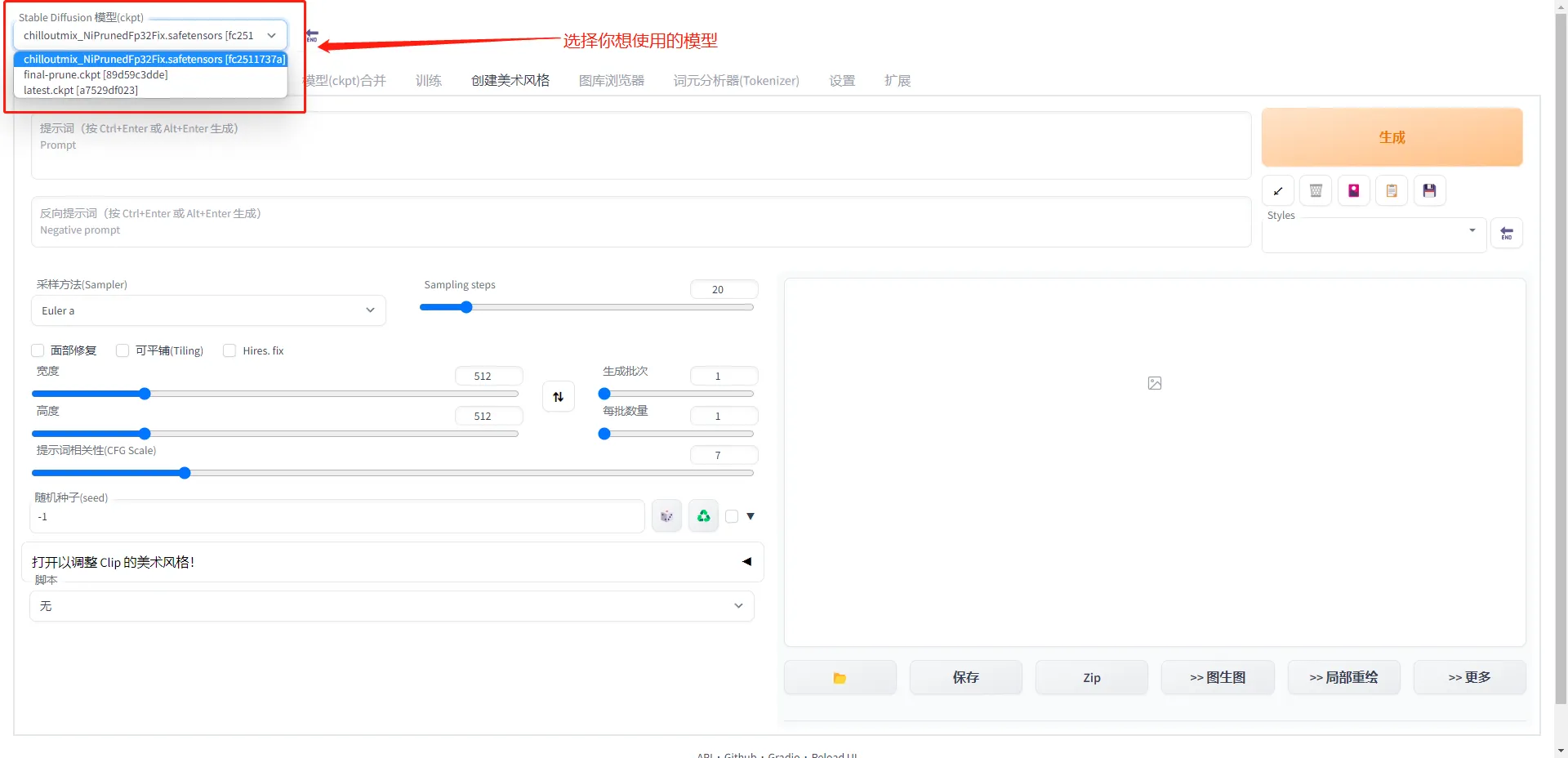Viewport: 1568px width, 758px height.
Task: Click the 宽度 value box showing 512
Action: pyautogui.click(x=488, y=376)
